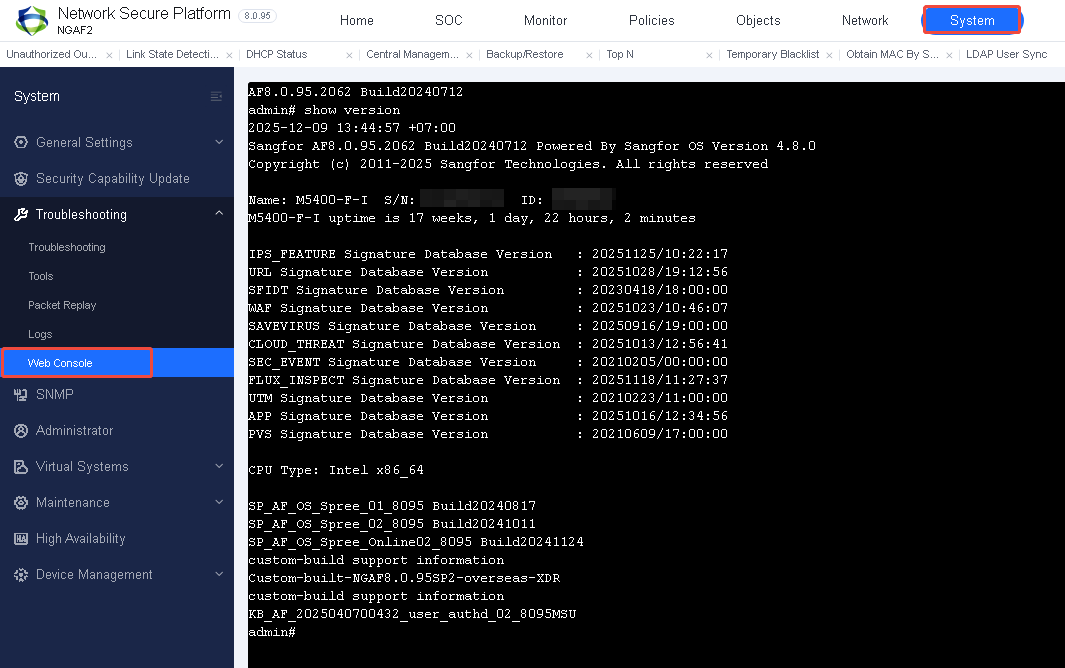Click the SNMP icon in the sidebar
This screenshot has height=668, width=1065.
21,395
